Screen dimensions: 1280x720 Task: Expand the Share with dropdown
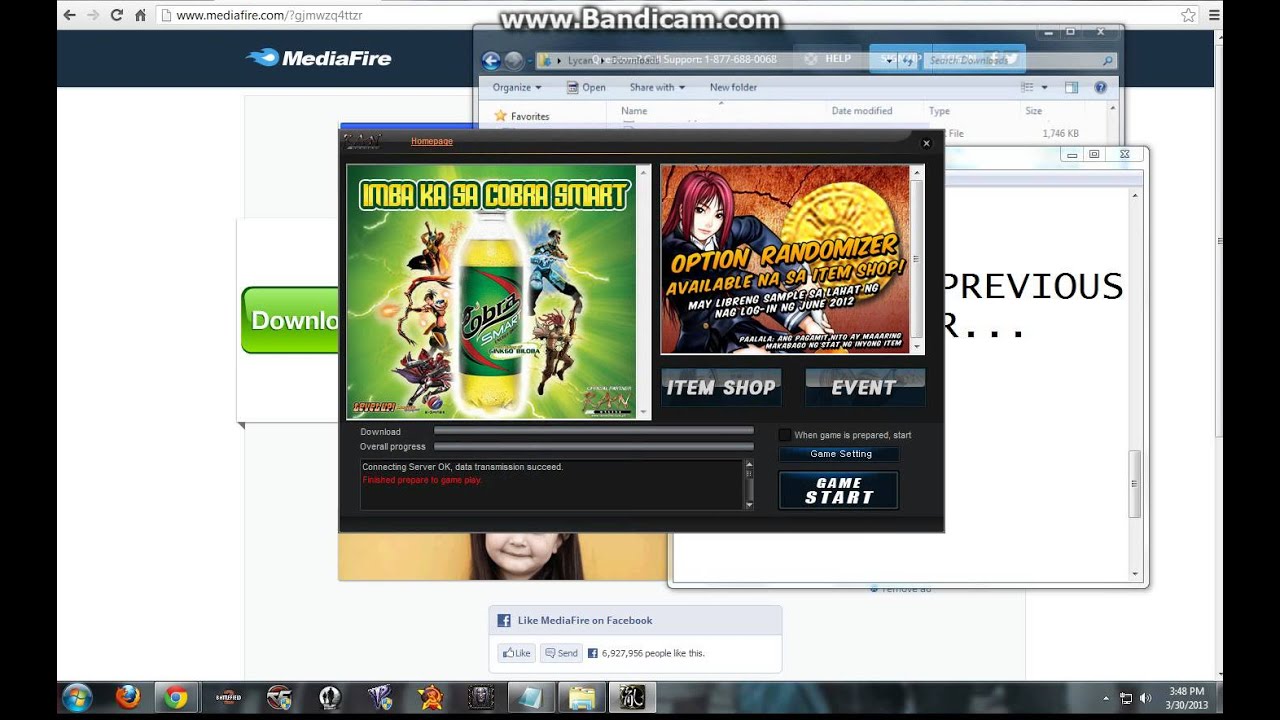point(657,87)
